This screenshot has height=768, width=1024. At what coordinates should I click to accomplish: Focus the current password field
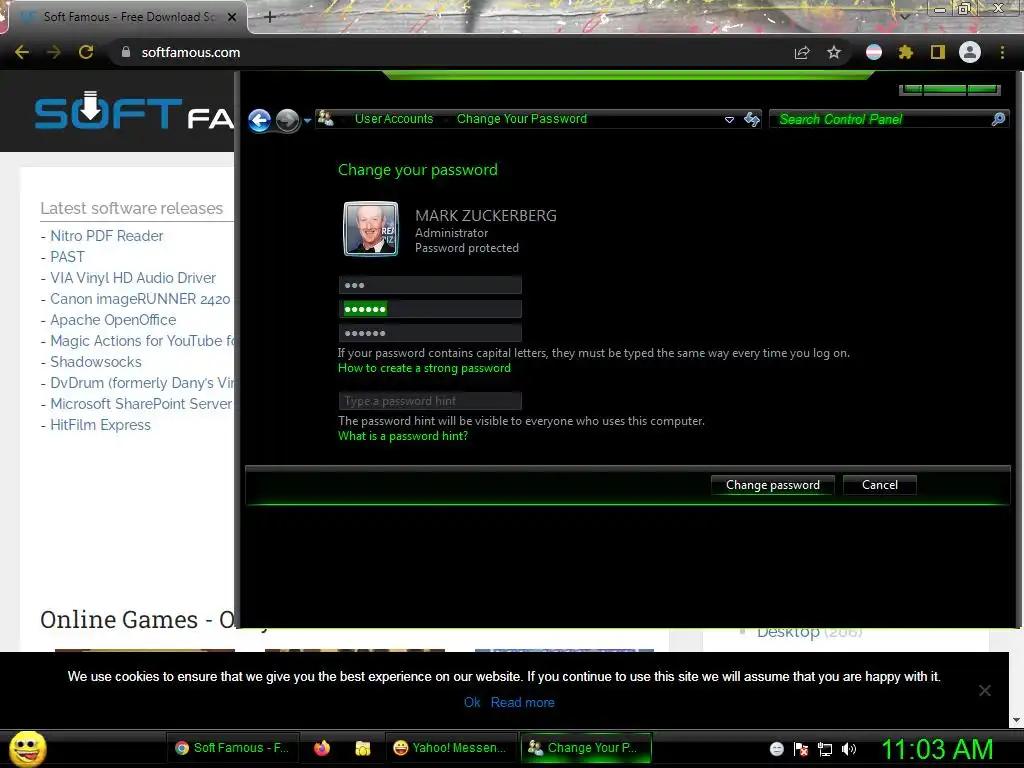pyautogui.click(x=430, y=285)
